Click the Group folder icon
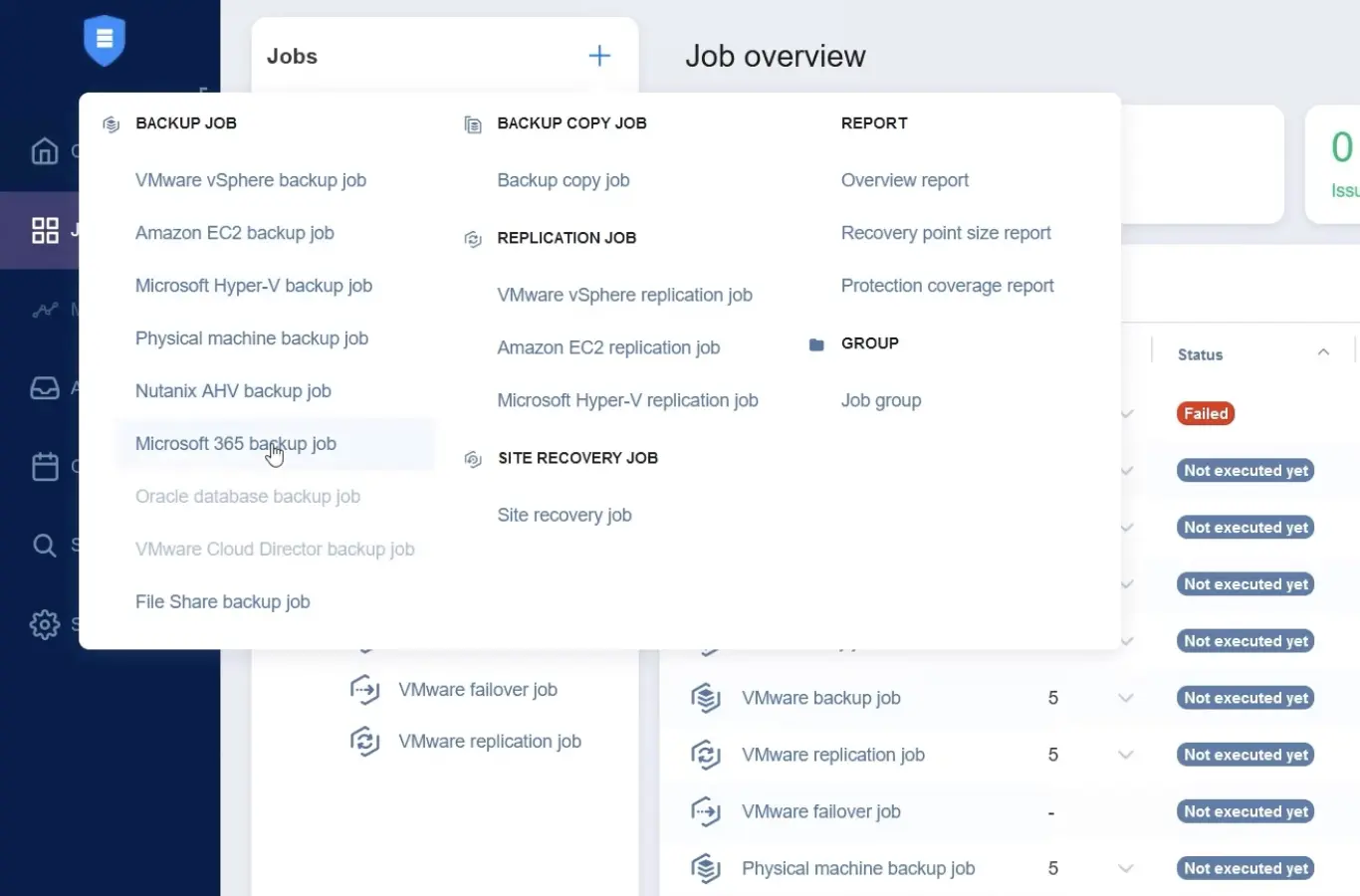The width and height of the screenshot is (1360, 896). pyautogui.click(x=816, y=344)
